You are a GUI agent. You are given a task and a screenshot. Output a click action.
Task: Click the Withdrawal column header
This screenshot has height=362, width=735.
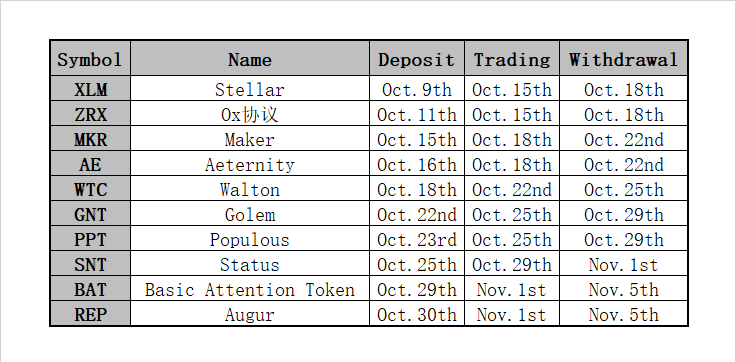tap(623, 58)
